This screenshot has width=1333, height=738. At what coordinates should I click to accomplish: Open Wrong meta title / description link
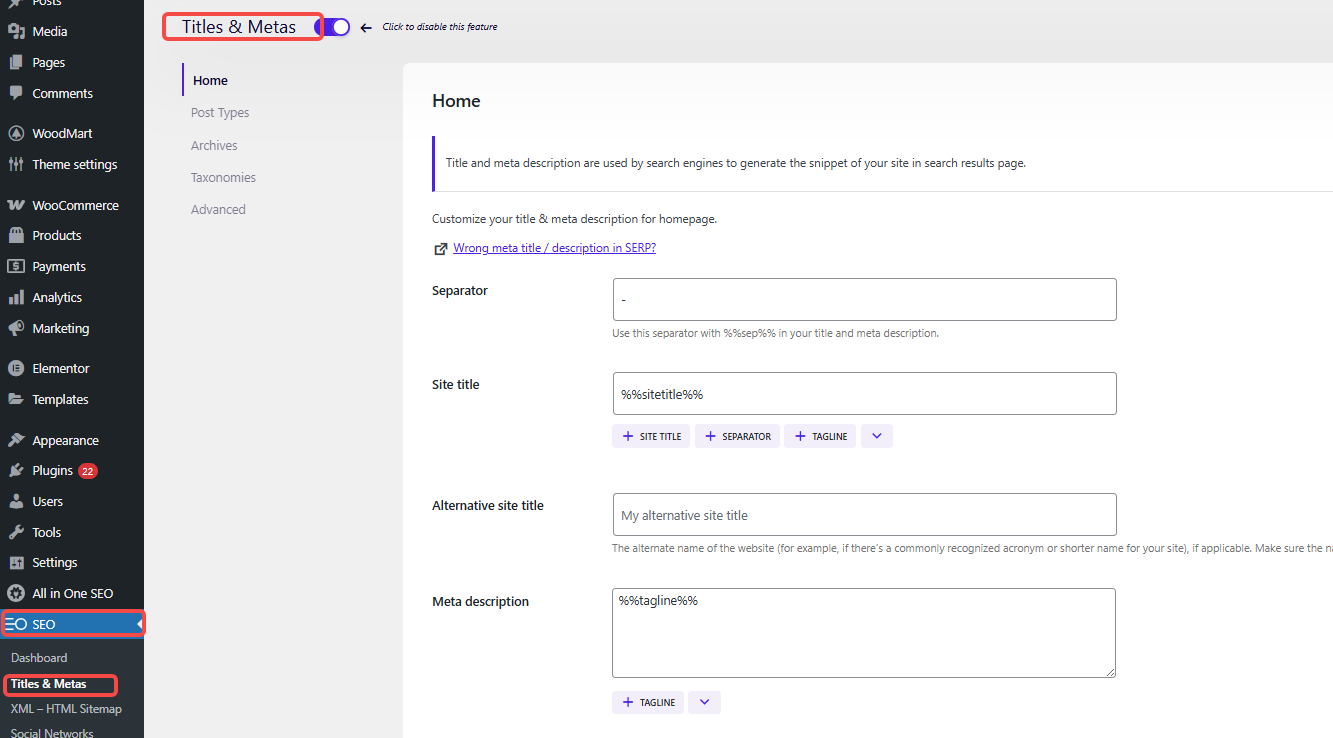click(x=554, y=248)
